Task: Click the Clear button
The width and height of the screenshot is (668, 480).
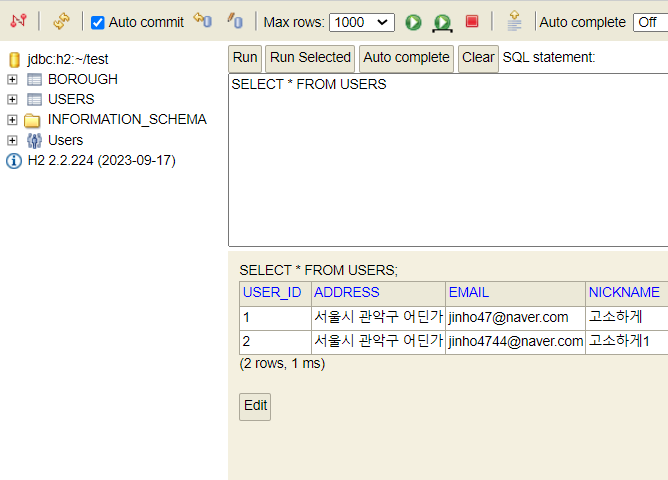Action: point(478,58)
